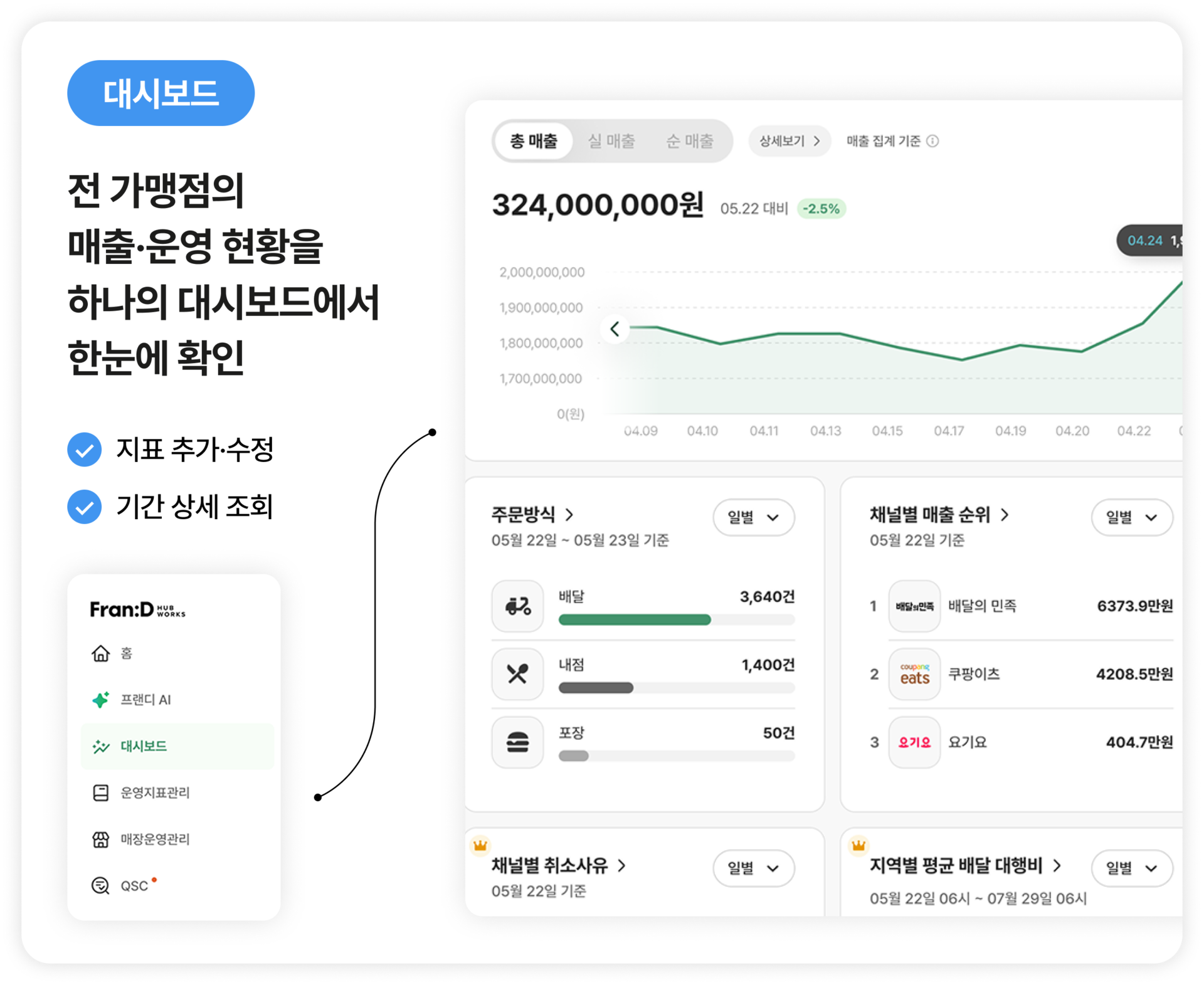Click the 배달의 민족 channel logo
The image size is (1204, 985).
pos(914,606)
